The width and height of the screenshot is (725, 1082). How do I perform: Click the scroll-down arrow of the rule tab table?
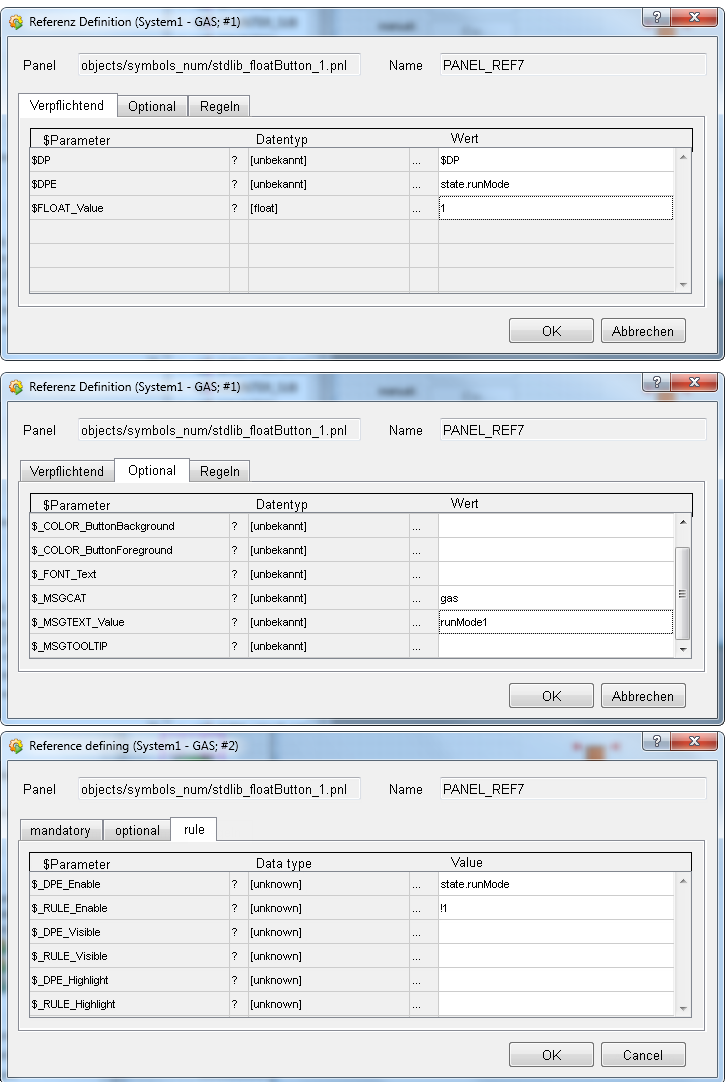coord(683,1008)
